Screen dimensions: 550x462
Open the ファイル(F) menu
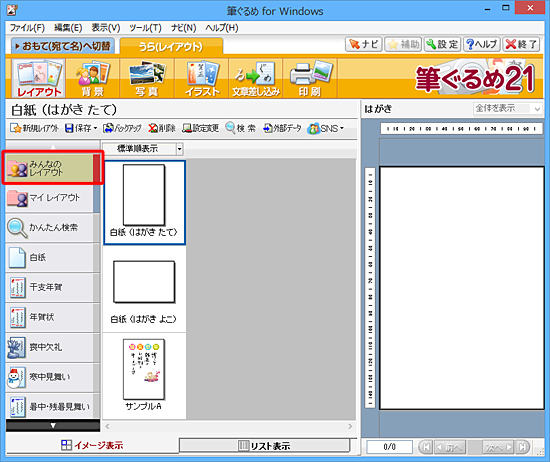tap(27, 28)
